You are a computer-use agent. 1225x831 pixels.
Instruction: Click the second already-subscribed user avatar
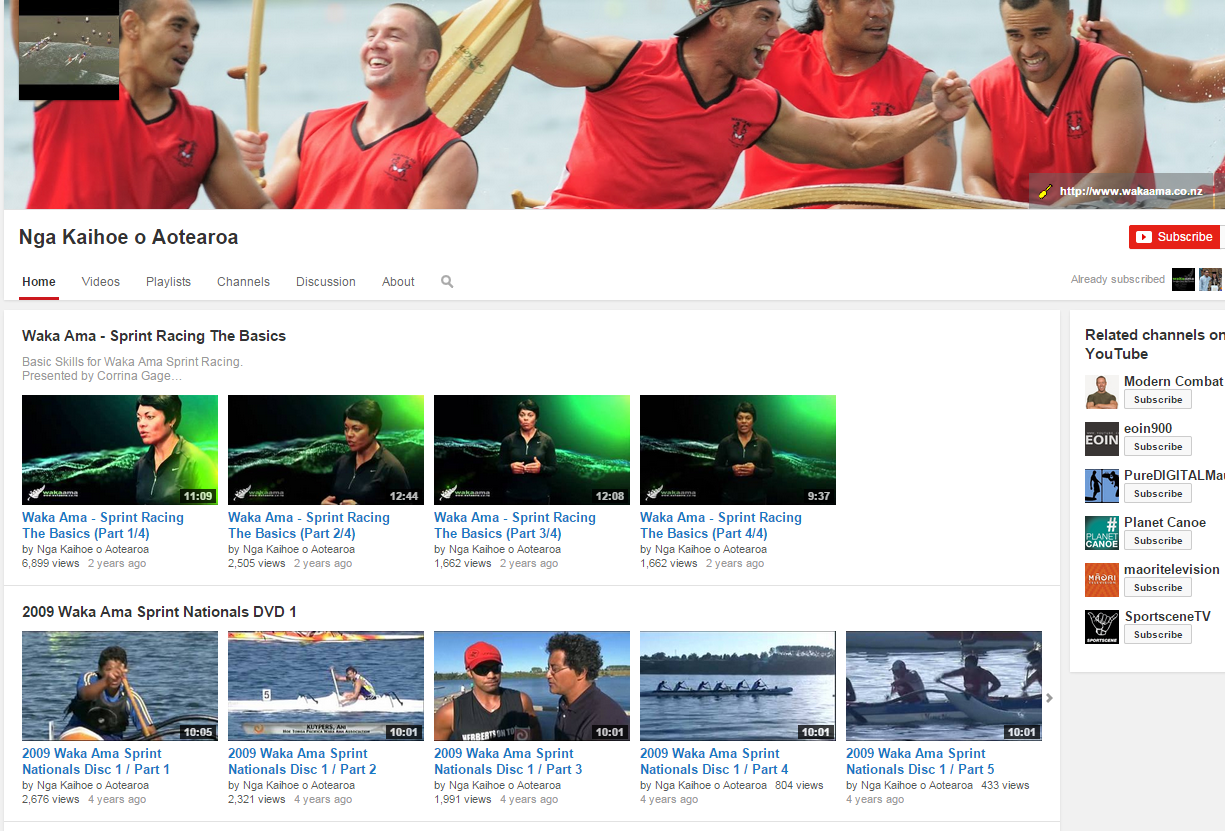coord(1211,280)
